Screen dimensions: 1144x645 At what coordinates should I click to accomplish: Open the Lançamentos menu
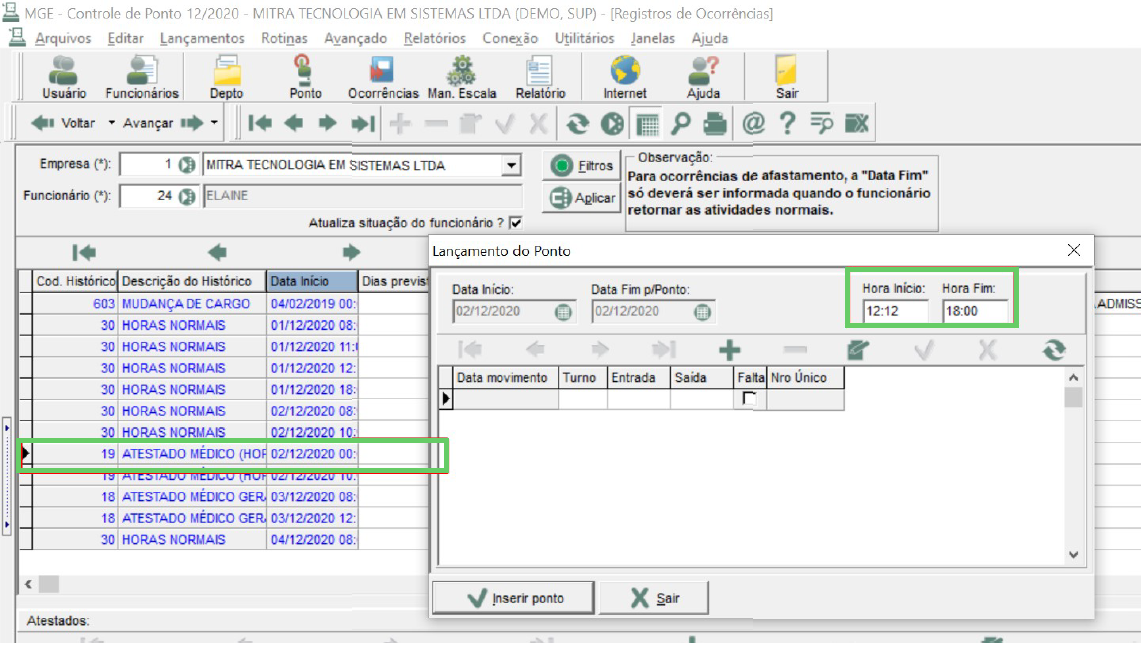pos(202,38)
